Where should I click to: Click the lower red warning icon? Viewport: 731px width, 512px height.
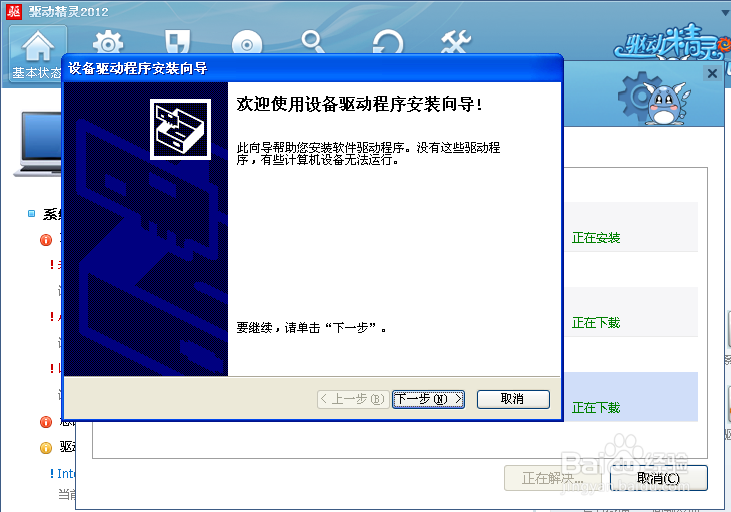pos(46,422)
